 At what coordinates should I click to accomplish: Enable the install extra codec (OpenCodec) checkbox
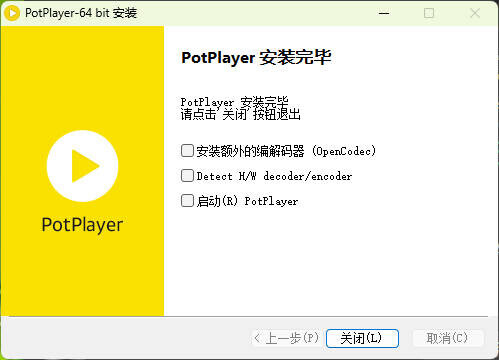click(187, 151)
